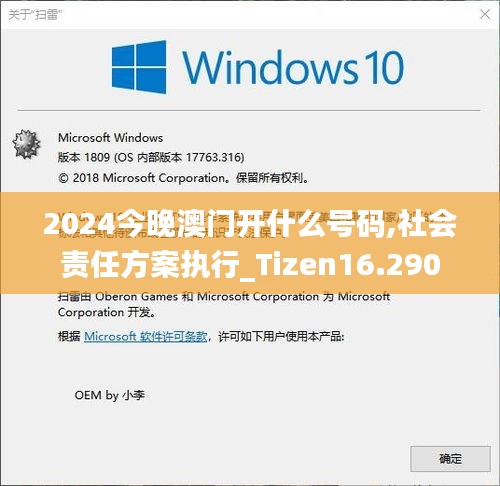Close the 关于"扫雷" dialog
The image size is (500, 486).
(484, 14)
